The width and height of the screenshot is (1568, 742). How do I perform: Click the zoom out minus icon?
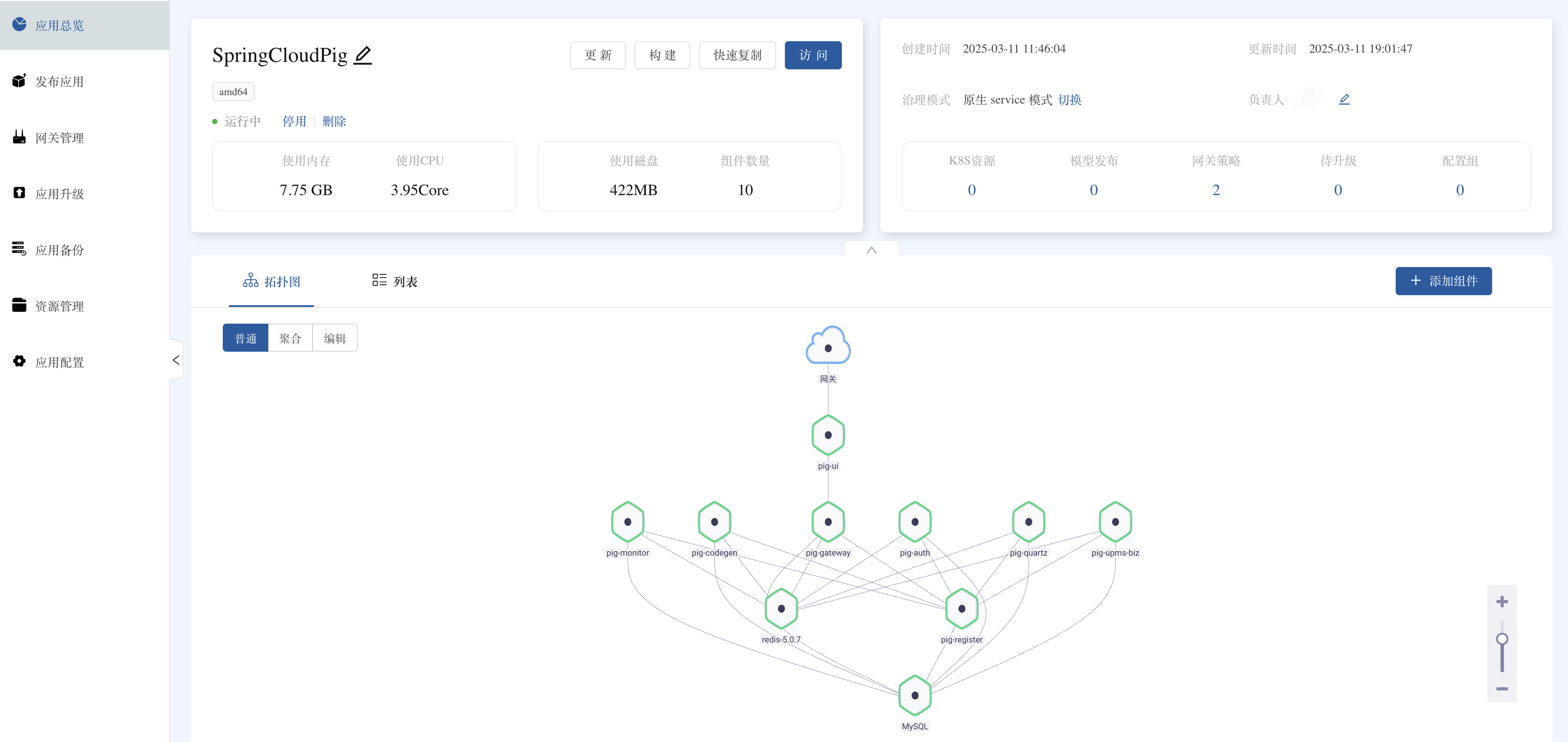(x=1502, y=688)
